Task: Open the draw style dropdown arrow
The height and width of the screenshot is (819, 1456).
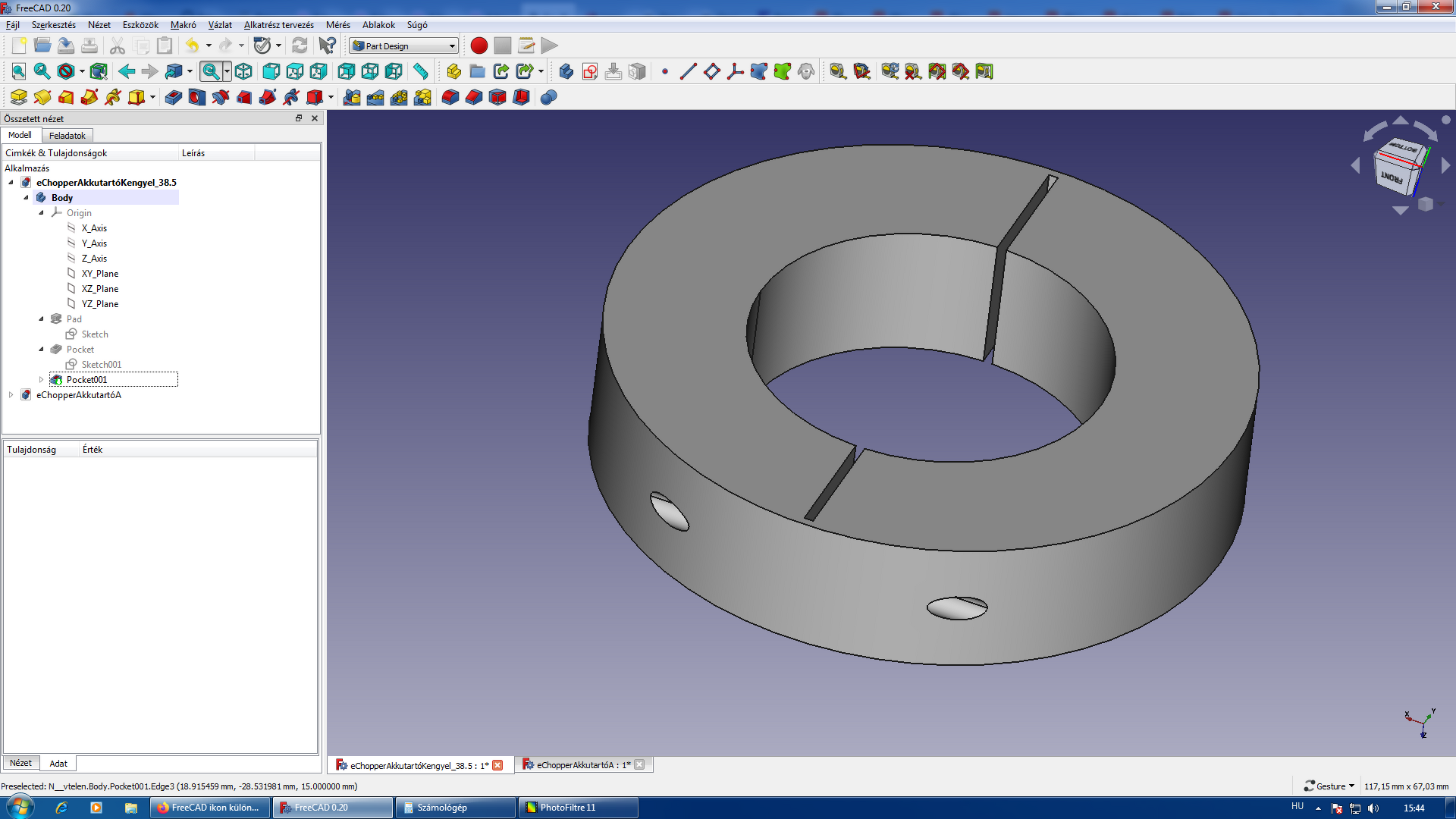Action: click(x=82, y=71)
